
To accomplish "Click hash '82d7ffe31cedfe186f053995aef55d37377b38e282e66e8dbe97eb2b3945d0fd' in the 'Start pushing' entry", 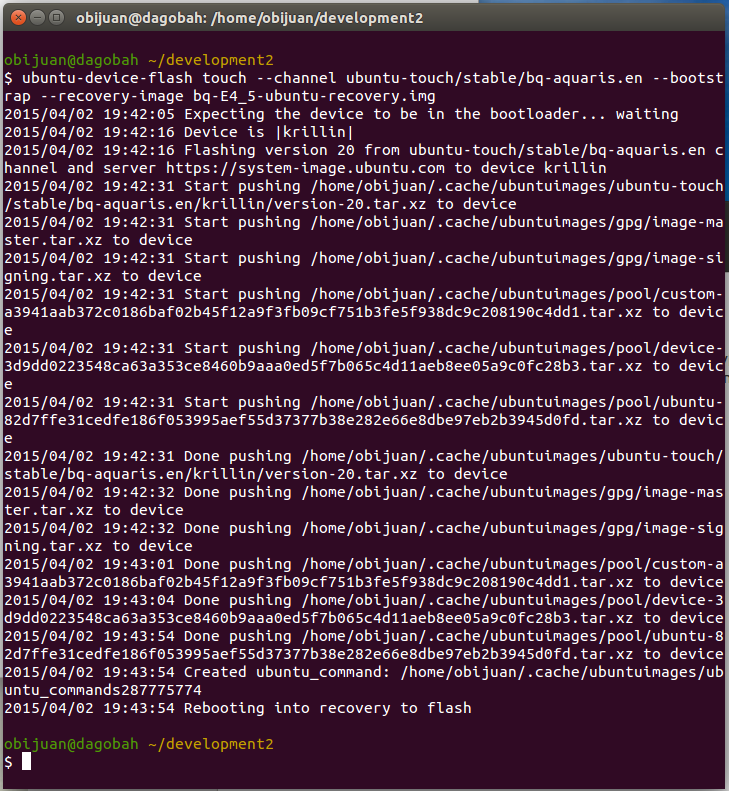I will coord(292,420).
